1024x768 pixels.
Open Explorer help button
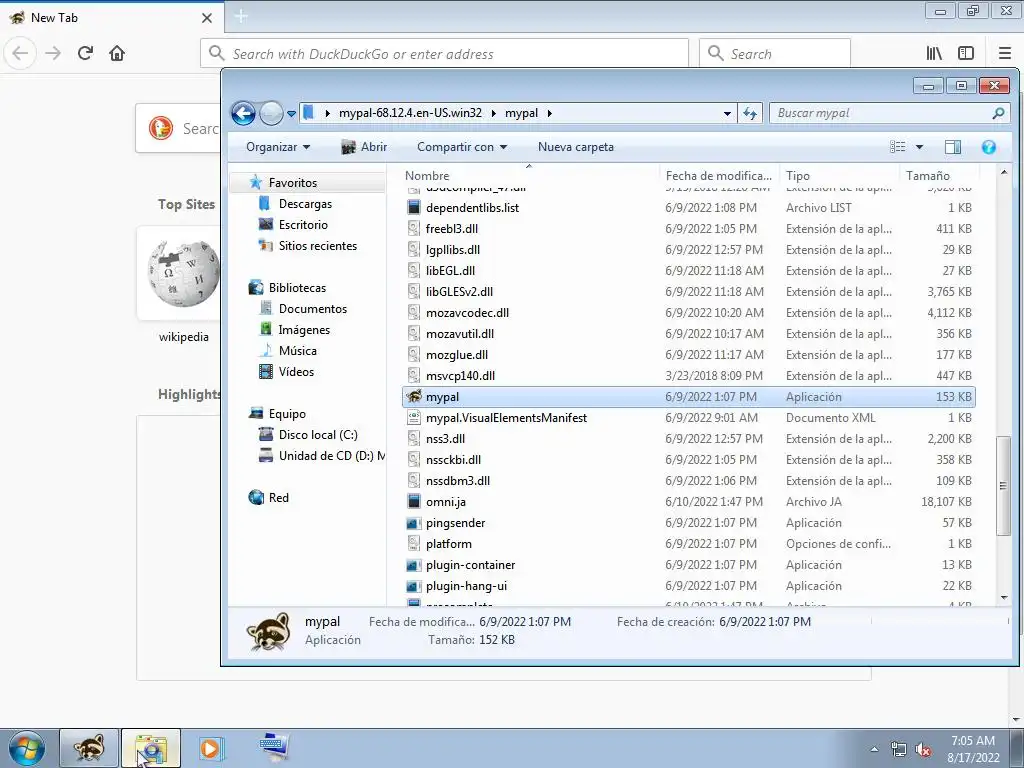pyautogui.click(x=989, y=147)
